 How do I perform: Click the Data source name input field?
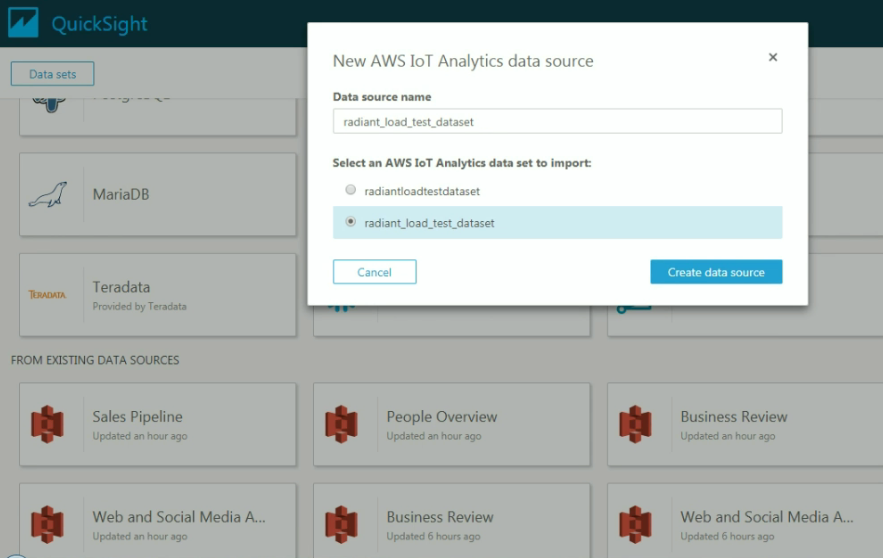coord(557,122)
